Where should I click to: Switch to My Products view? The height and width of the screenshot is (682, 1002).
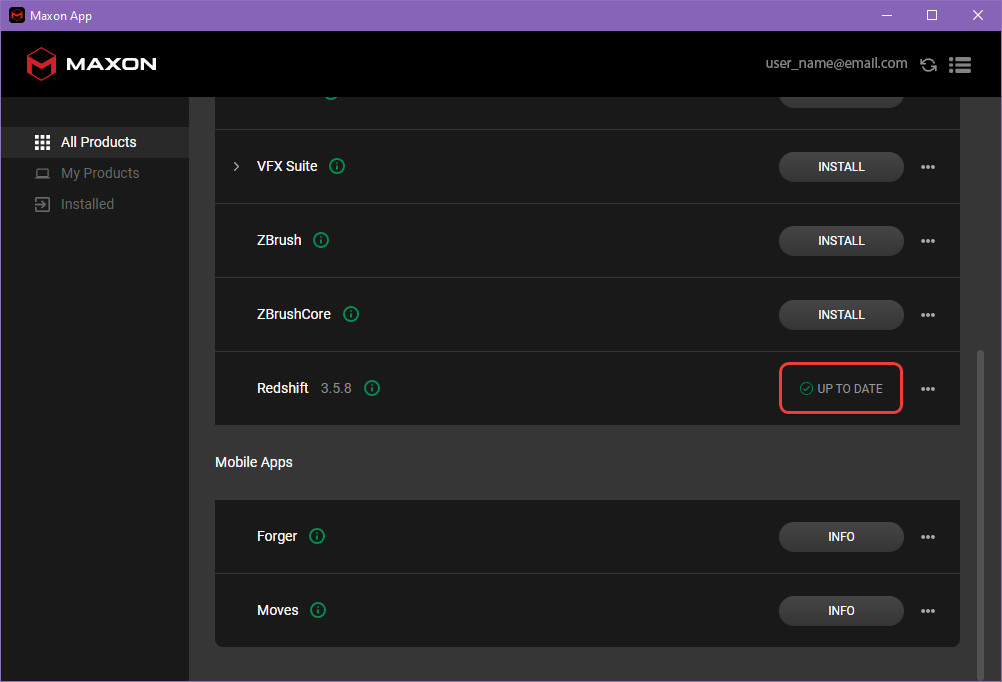(99, 173)
